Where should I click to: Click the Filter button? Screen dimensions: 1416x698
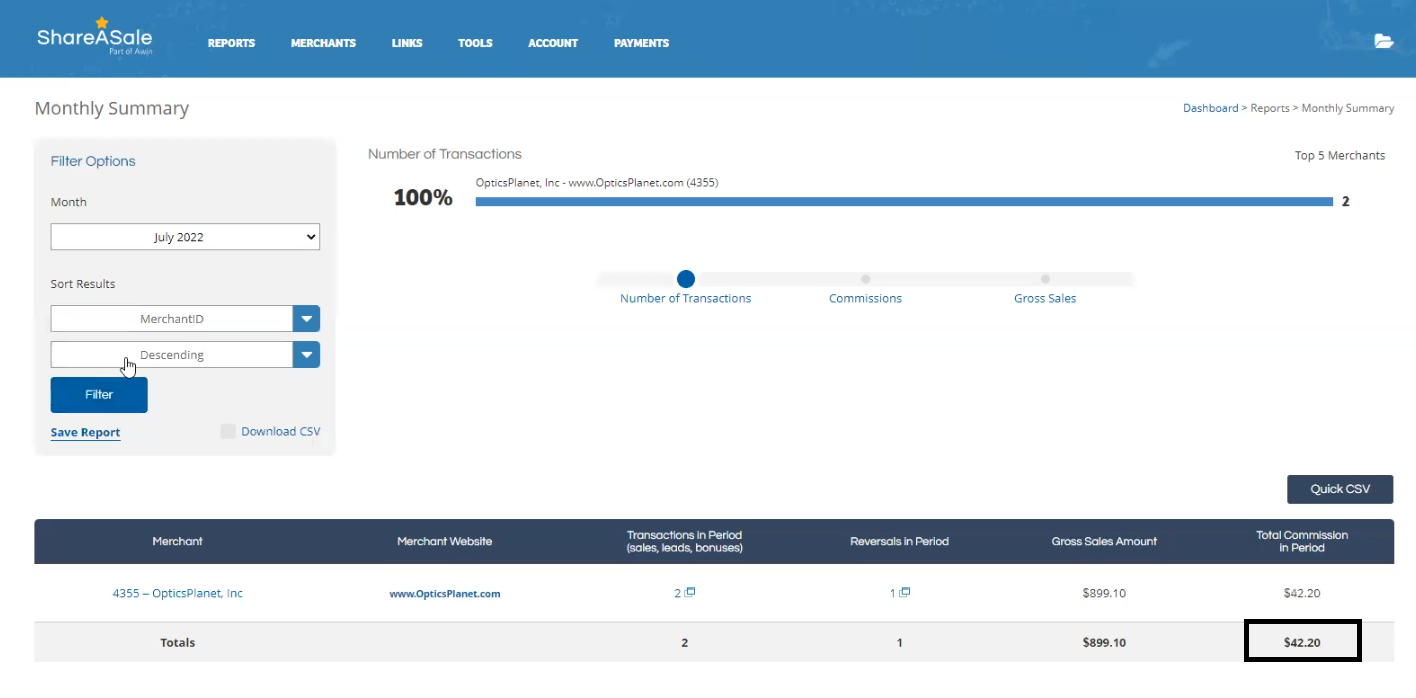(99, 395)
